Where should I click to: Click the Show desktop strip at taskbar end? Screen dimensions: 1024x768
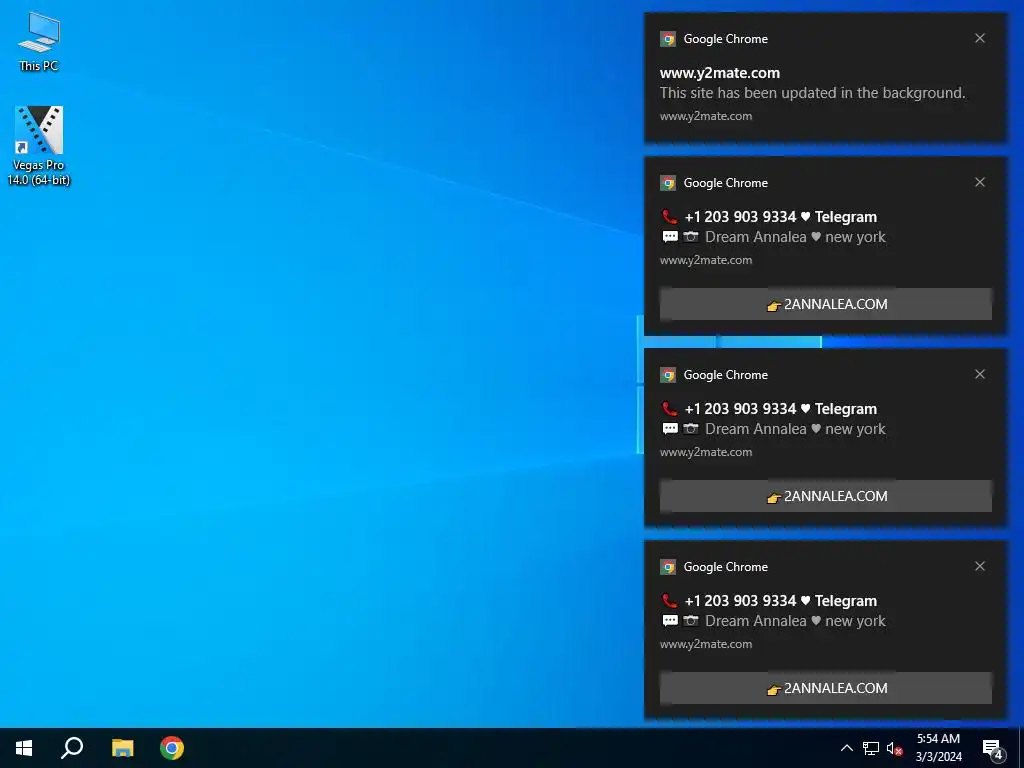click(1021, 748)
